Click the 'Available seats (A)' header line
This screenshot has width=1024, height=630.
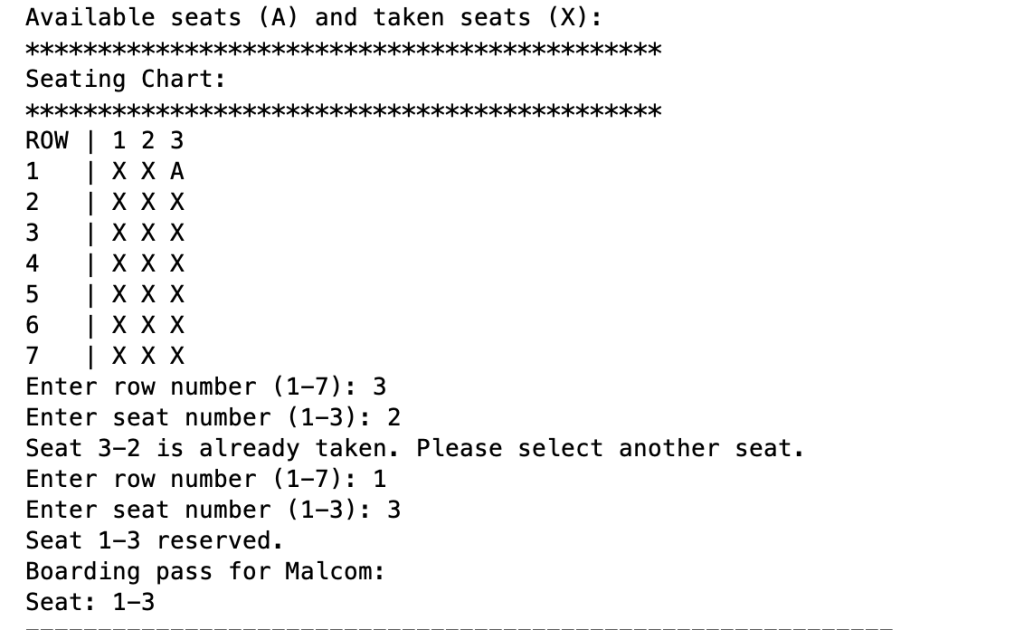[x=313, y=18]
